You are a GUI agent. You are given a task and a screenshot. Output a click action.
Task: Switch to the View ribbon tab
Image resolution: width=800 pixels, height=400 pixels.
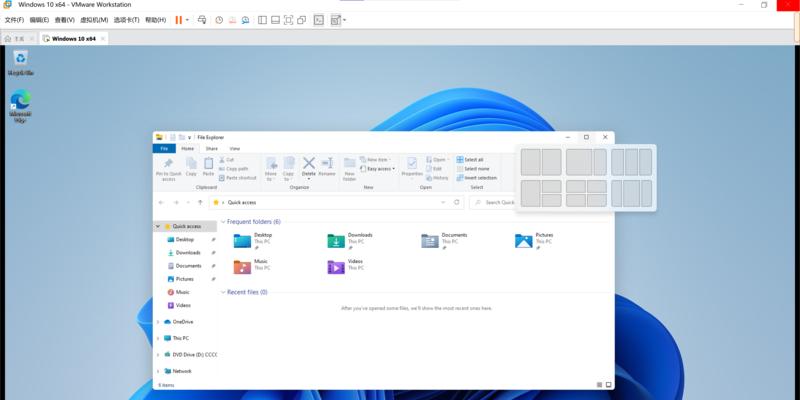coord(235,148)
